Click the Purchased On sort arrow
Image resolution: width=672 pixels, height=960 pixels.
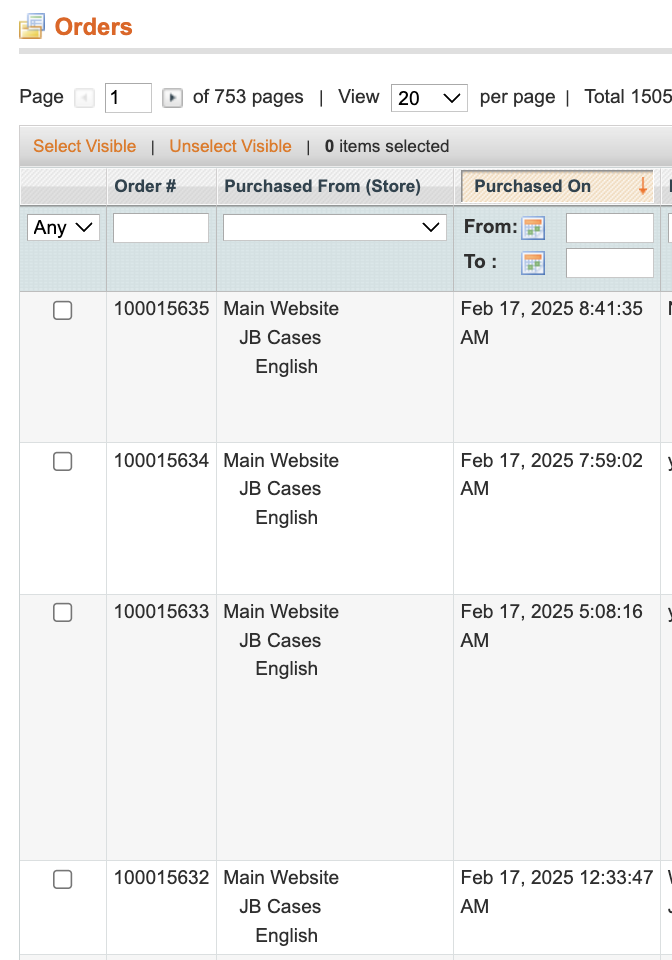(643, 186)
